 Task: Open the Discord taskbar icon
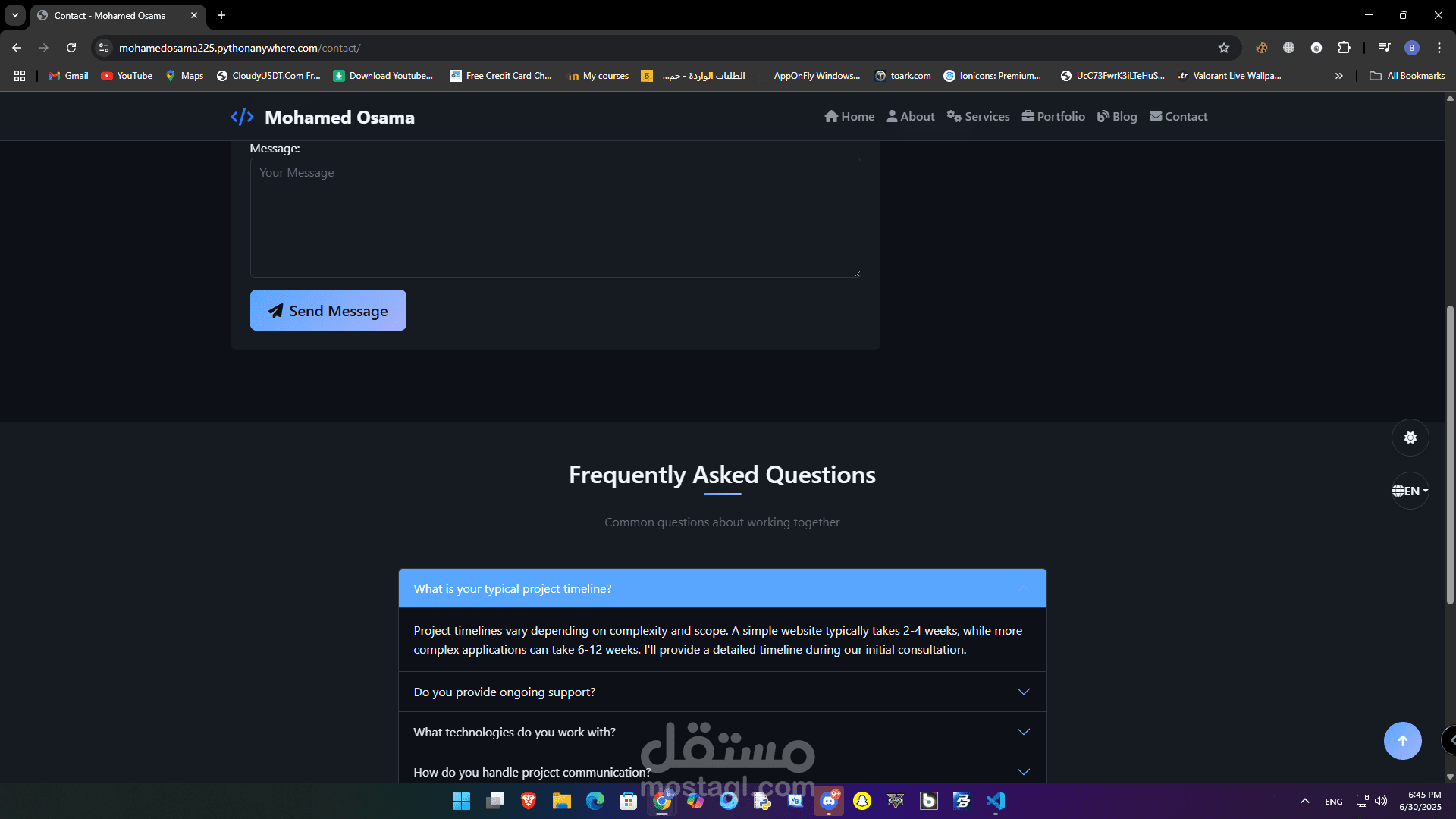[829, 801]
